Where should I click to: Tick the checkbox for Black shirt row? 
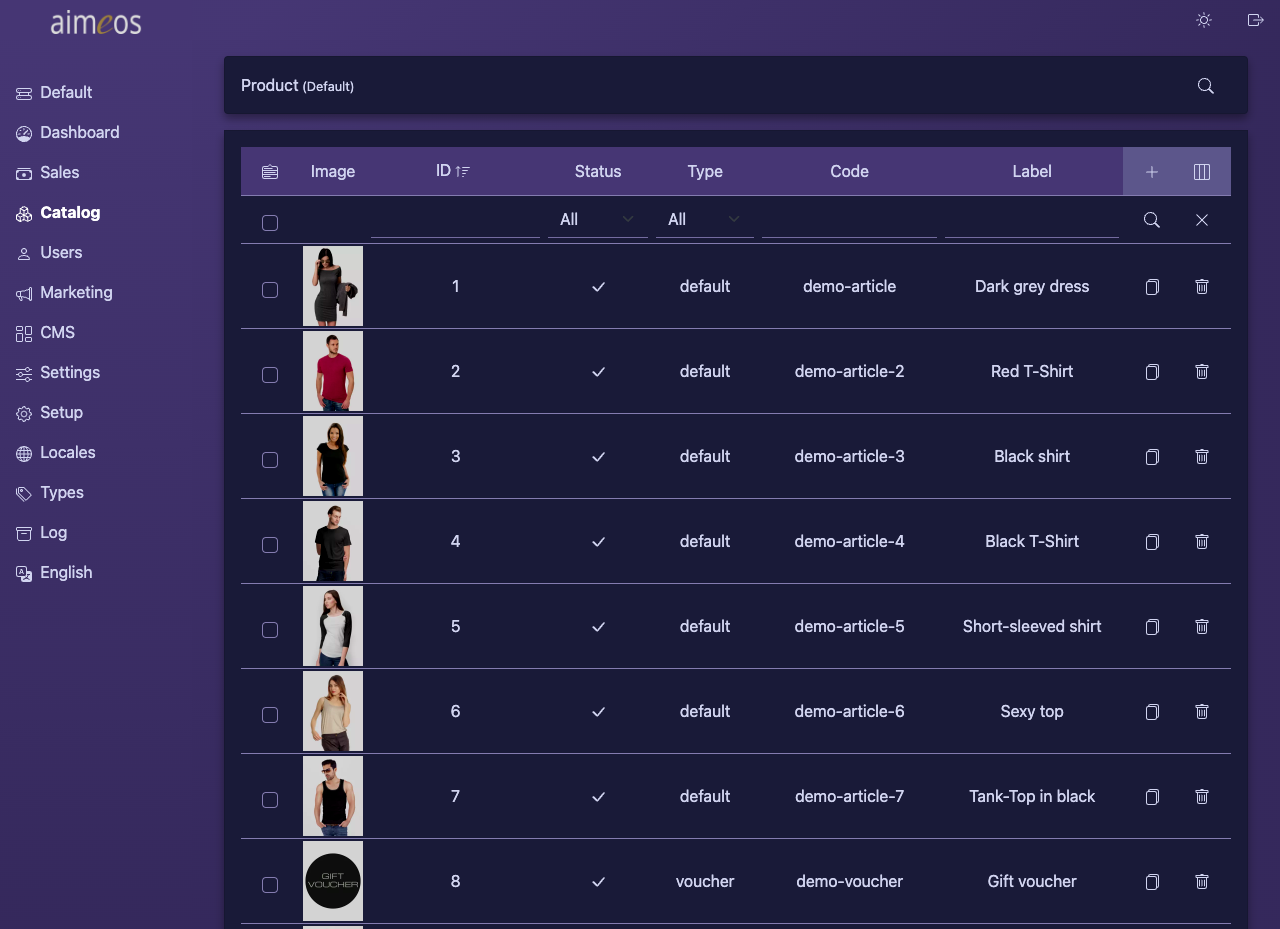tap(270, 460)
